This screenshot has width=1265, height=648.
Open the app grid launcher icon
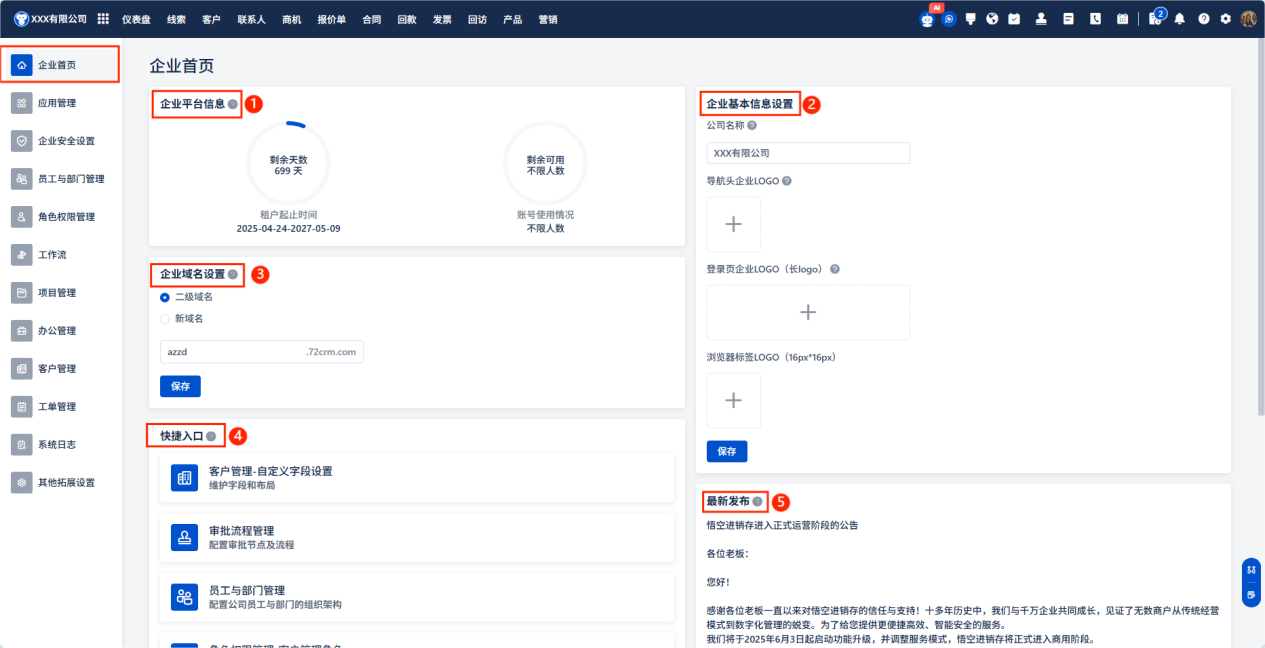click(103, 19)
